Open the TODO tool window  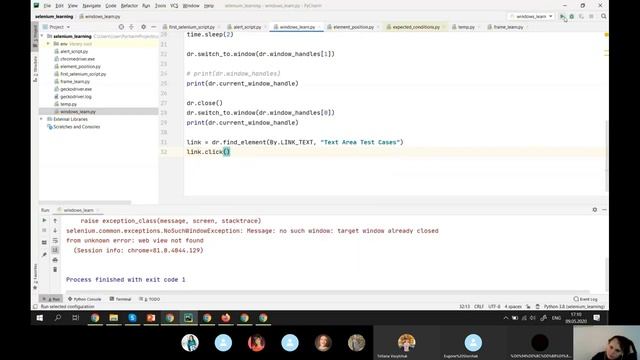point(150,299)
